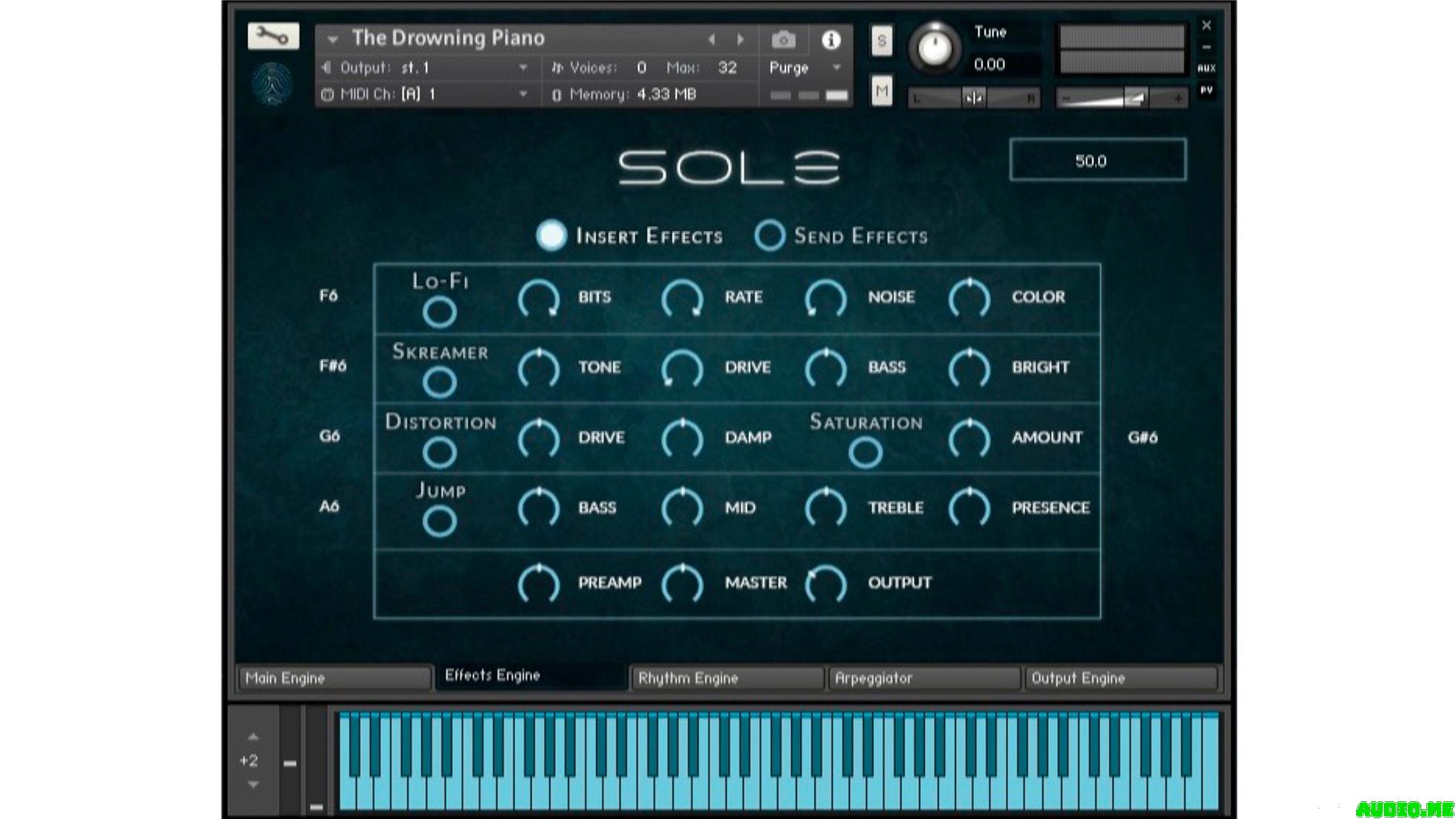Mute the instrument with M button
Viewport: 1456px width, 819px height.
(x=881, y=91)
